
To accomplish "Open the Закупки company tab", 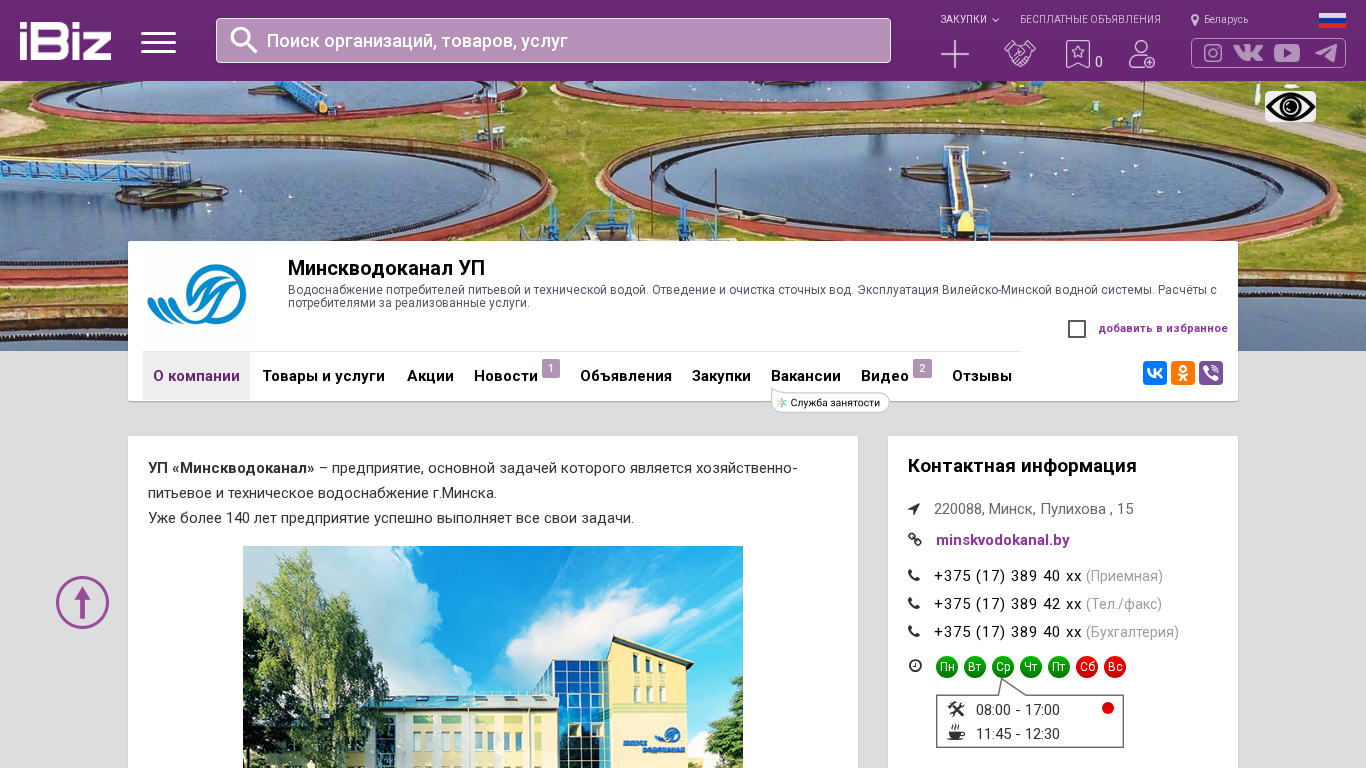I will [721, 376].
